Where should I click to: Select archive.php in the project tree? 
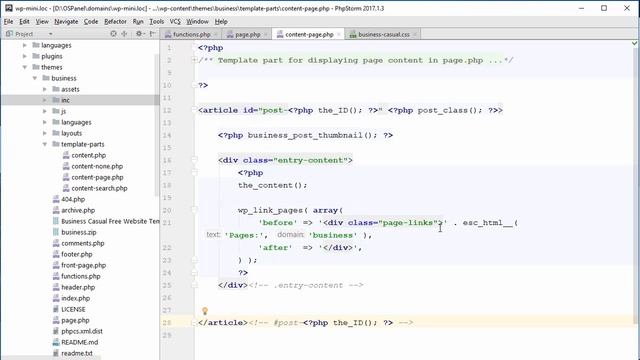click(x=78, y=211)
